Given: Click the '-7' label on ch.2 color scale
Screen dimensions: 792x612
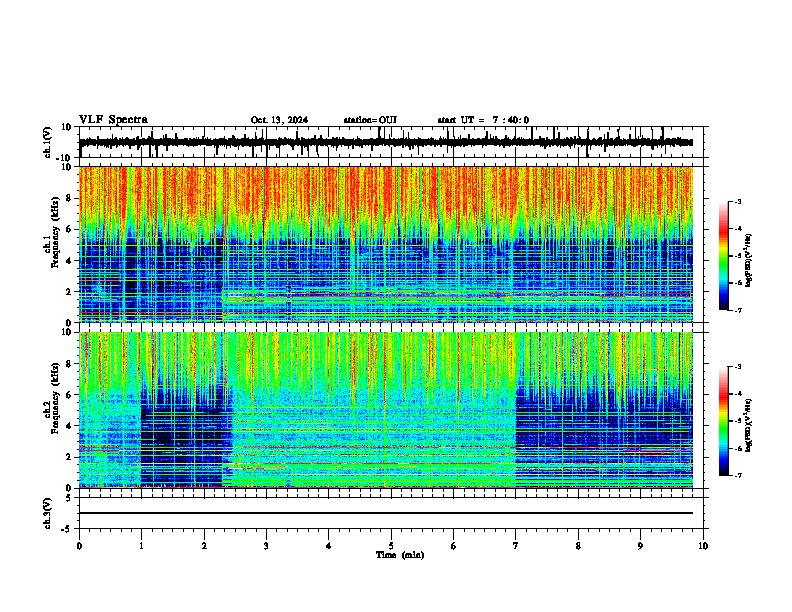Looking at the screenshot, I should [x=737, y=475].
